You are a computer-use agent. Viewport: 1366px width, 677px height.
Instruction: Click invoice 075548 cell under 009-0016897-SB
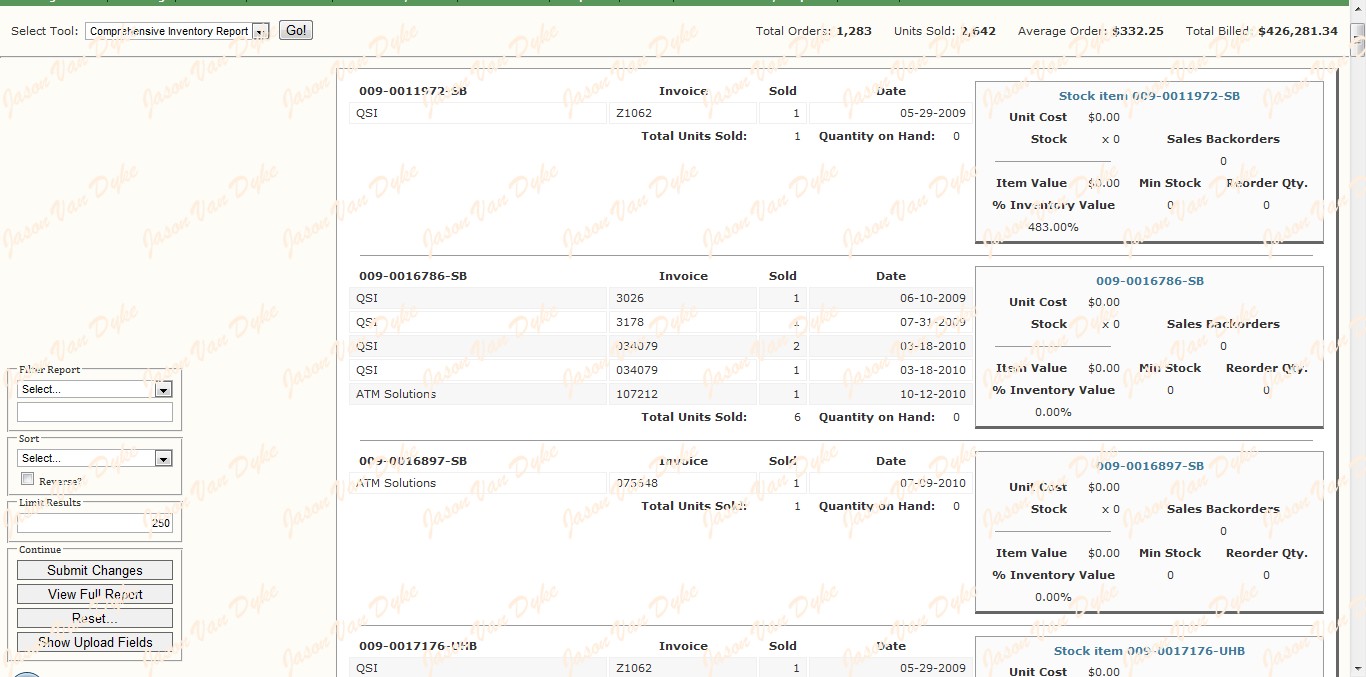pyautogui.click(x=682, y=483)
